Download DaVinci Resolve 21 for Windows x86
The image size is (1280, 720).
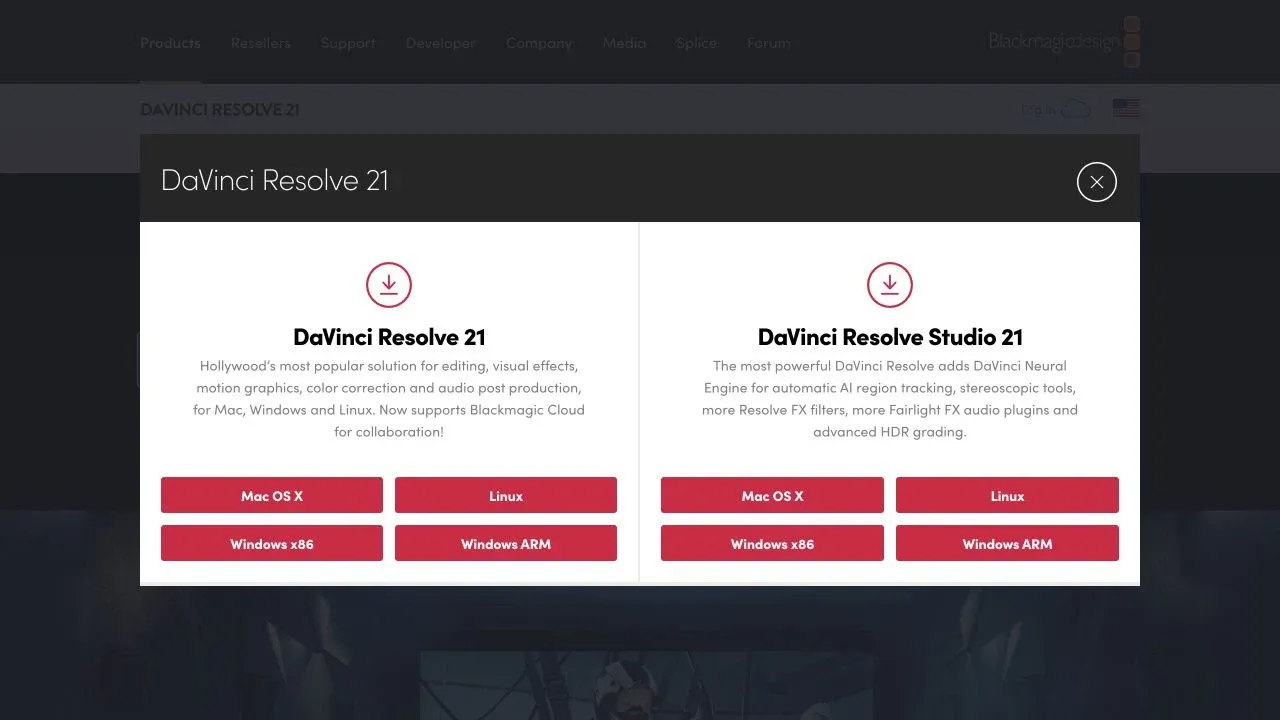click(x=272, y=543)
